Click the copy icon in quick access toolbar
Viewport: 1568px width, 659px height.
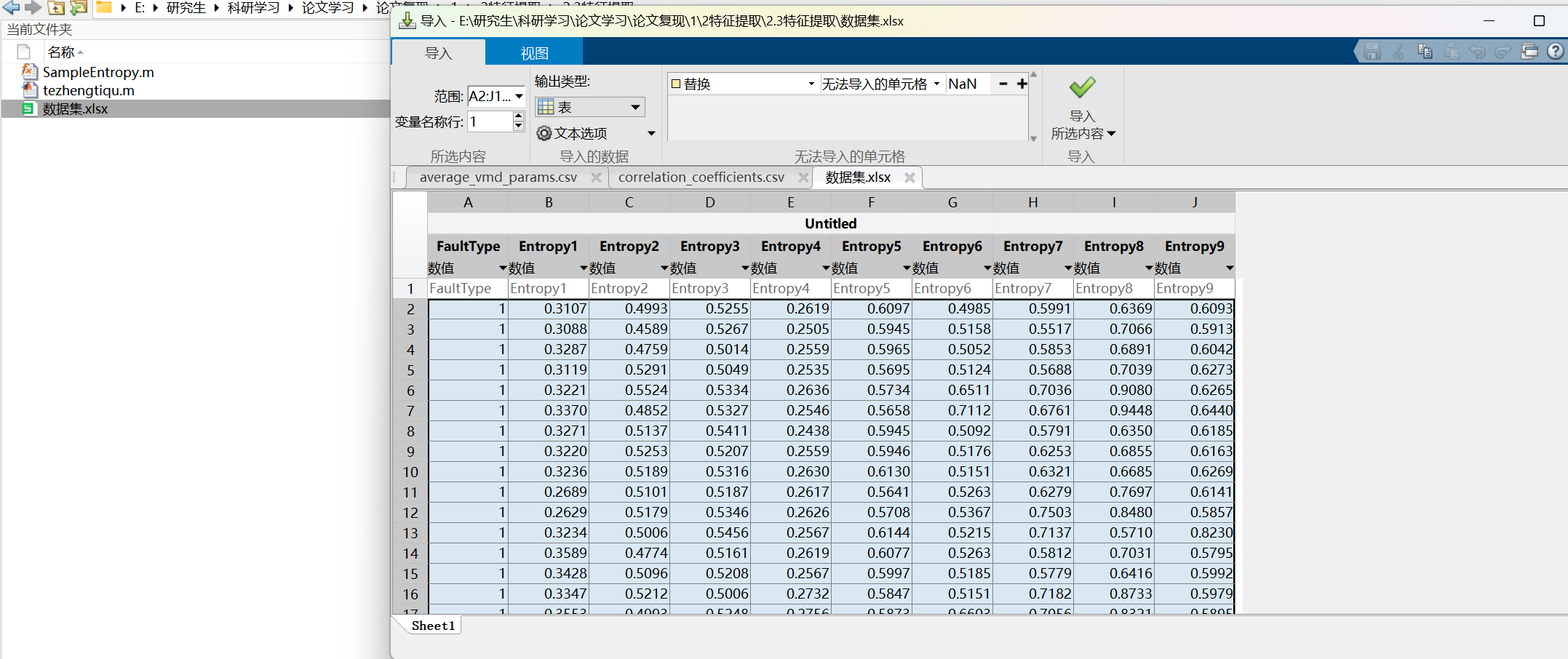point(1425,52)
